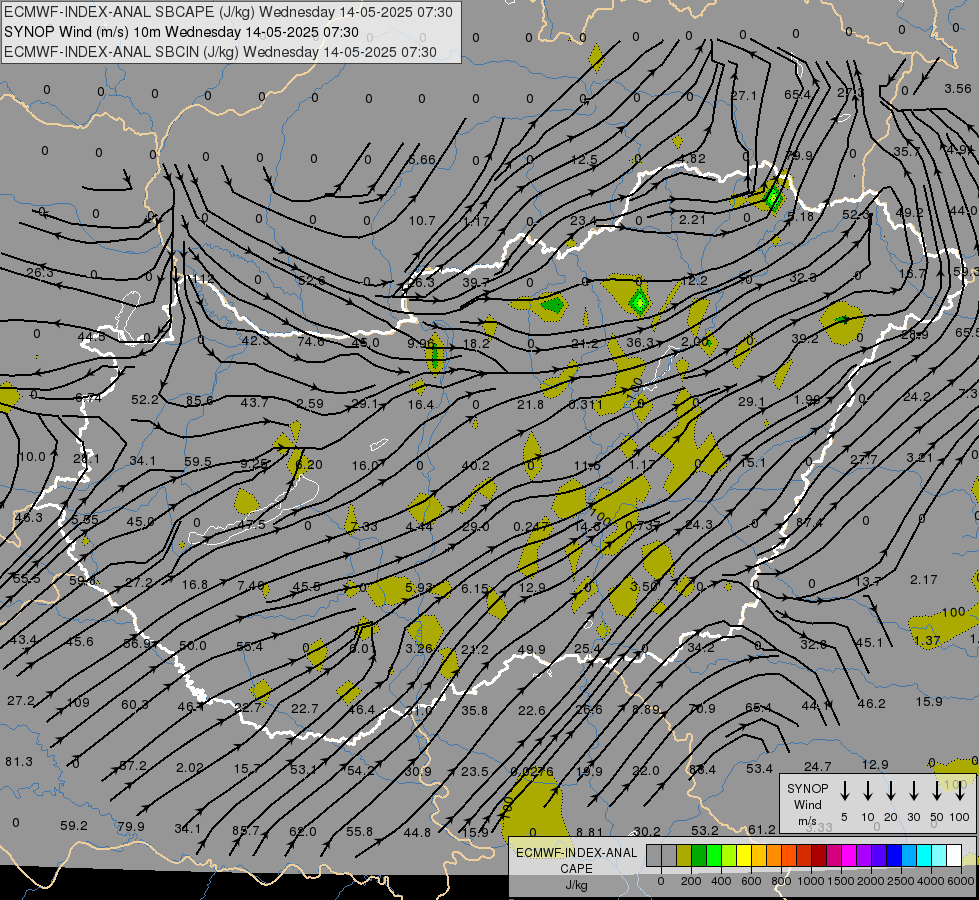Click the map value '70.9'
The image size is (979, 900).
pyautogui.click(x=702, y=708)
